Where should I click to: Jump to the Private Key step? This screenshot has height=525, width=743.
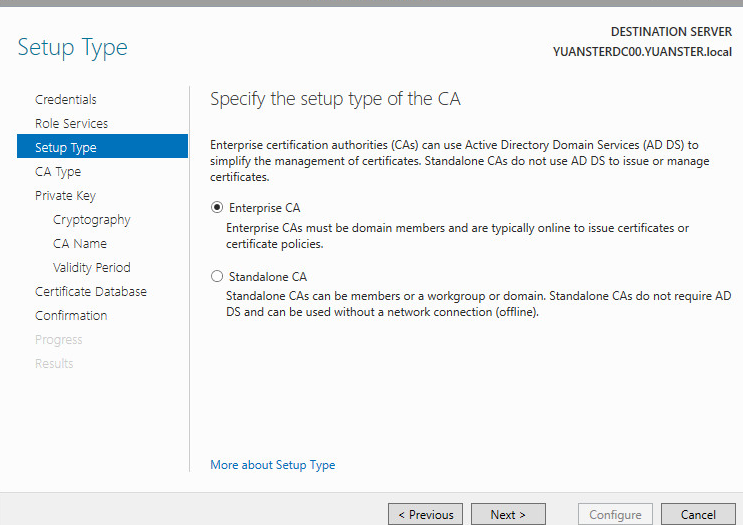(65, 196)
